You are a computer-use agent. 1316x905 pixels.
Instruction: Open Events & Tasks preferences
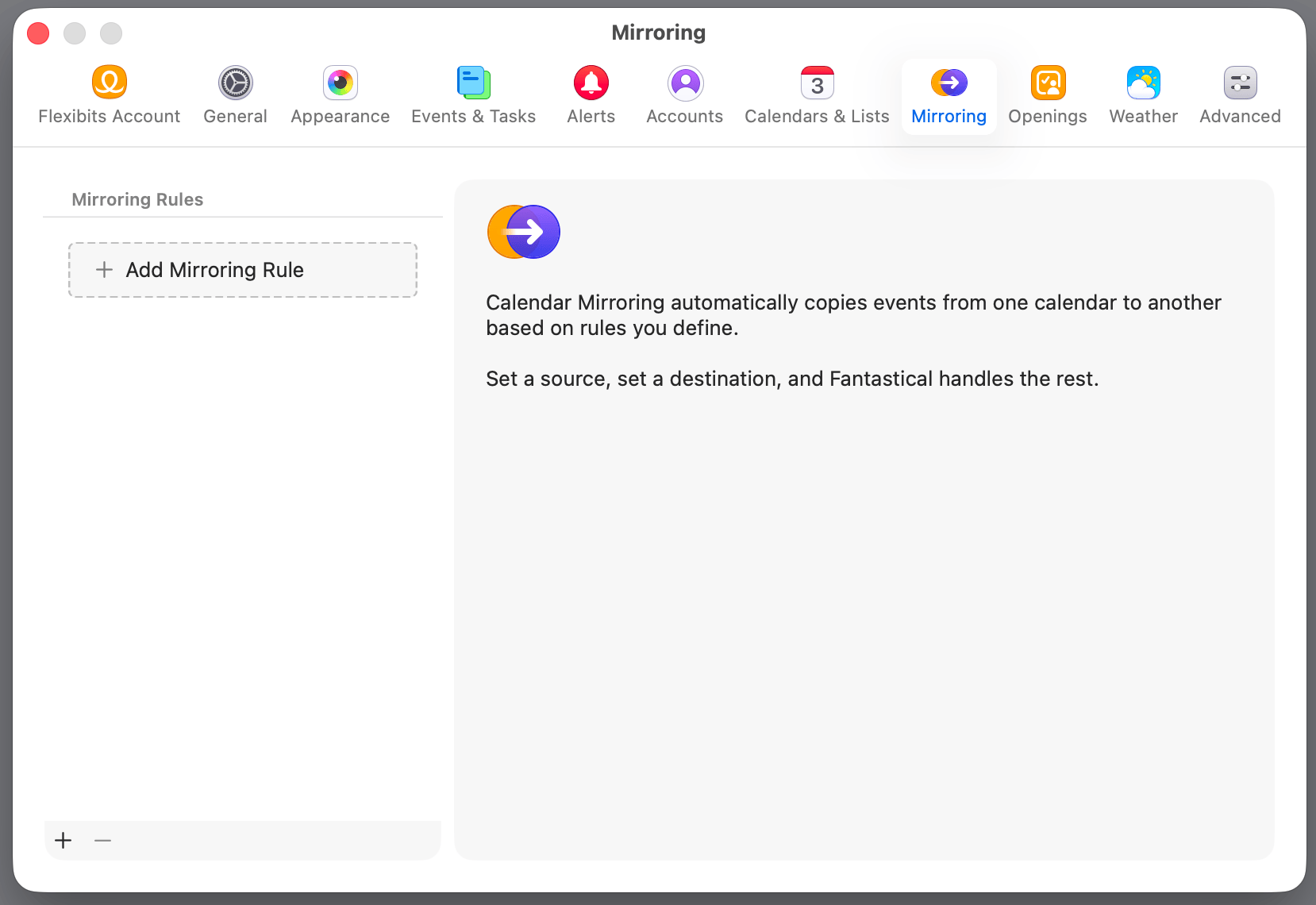(473, 96)
